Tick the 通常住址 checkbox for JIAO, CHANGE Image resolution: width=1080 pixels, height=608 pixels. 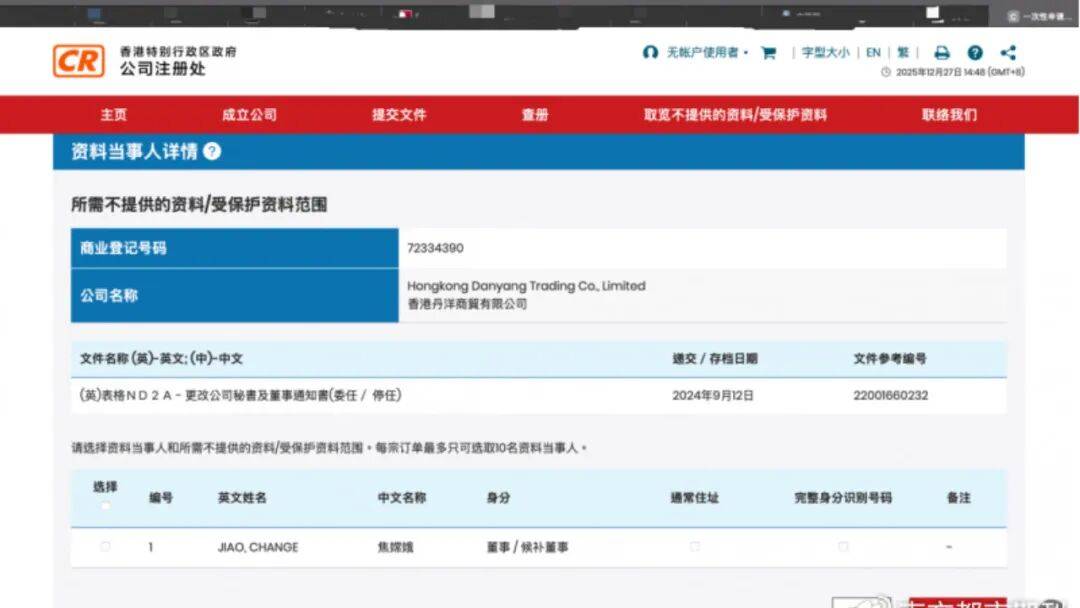(694, 547)
